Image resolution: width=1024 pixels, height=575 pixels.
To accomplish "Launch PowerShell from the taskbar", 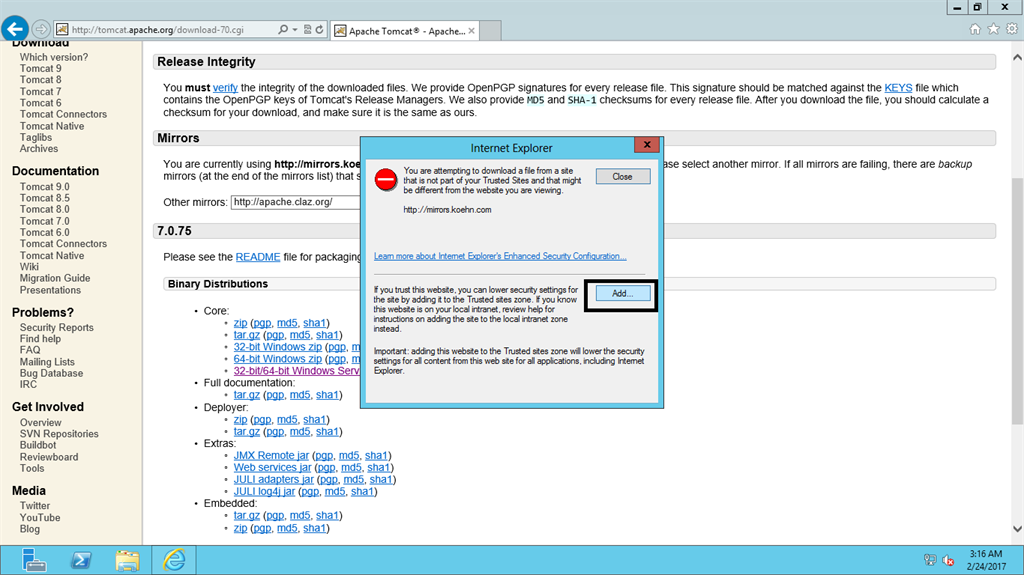I will 81,560.
